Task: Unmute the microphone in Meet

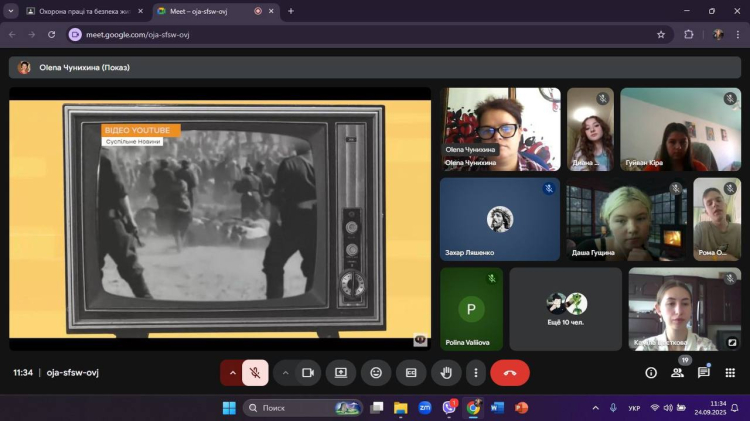Action: point(255,373)
